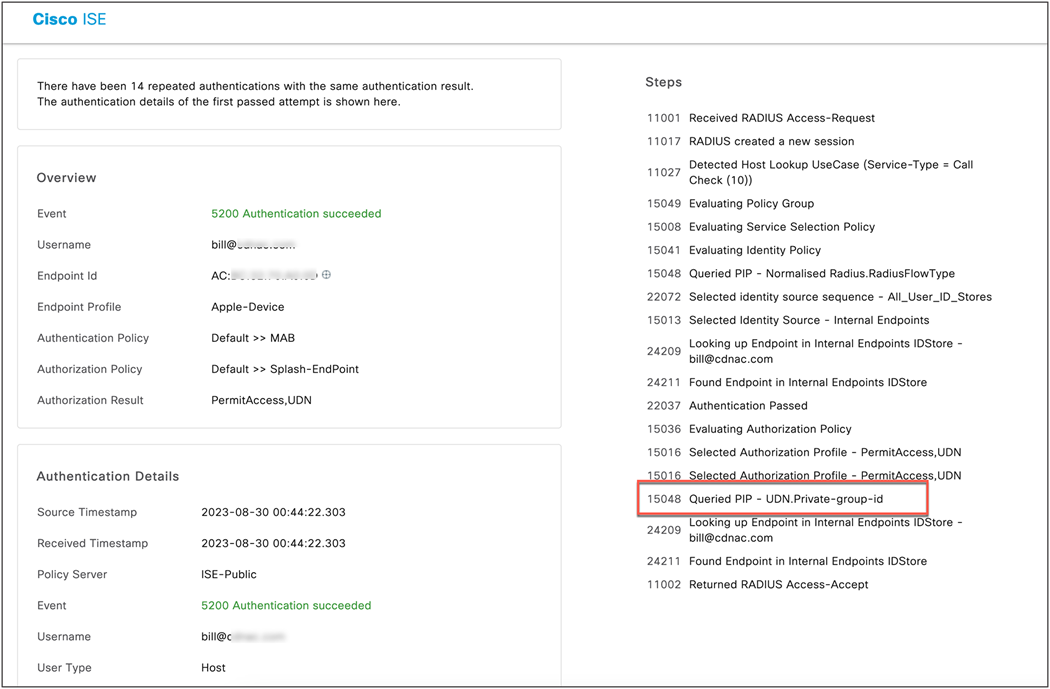Click the "Source Timestamp" field label

tap(87, 512)
